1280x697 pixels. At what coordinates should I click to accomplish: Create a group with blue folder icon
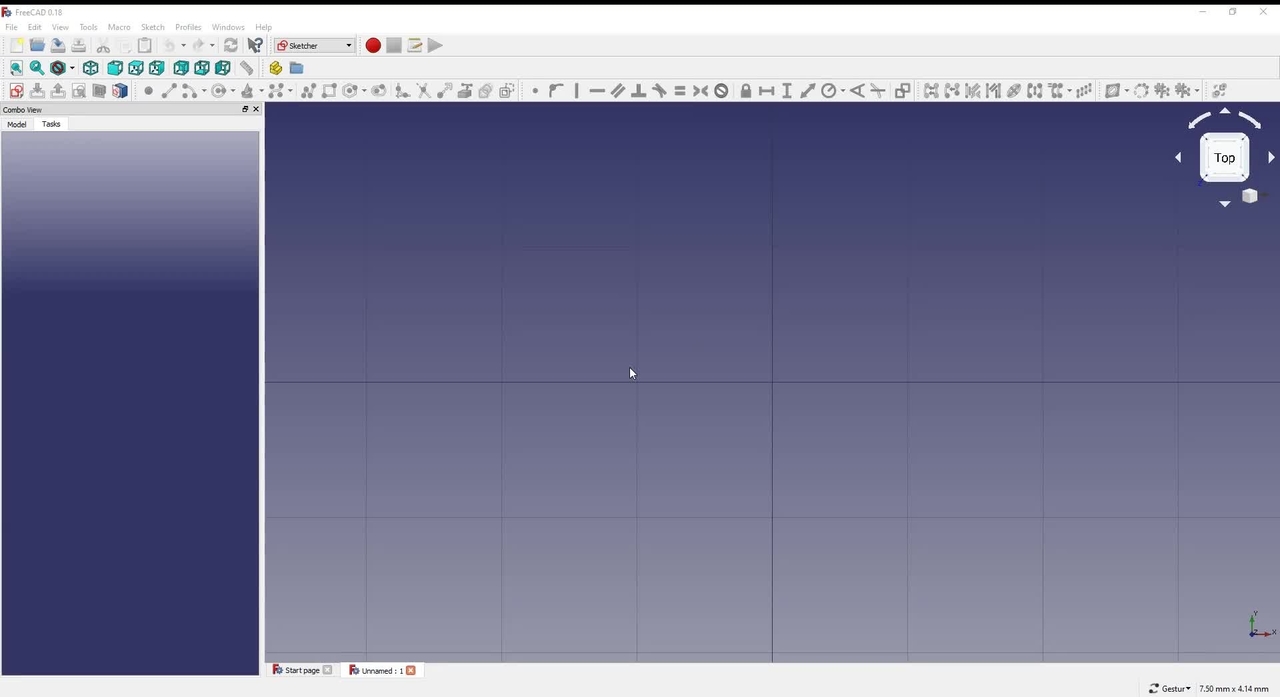296,68
